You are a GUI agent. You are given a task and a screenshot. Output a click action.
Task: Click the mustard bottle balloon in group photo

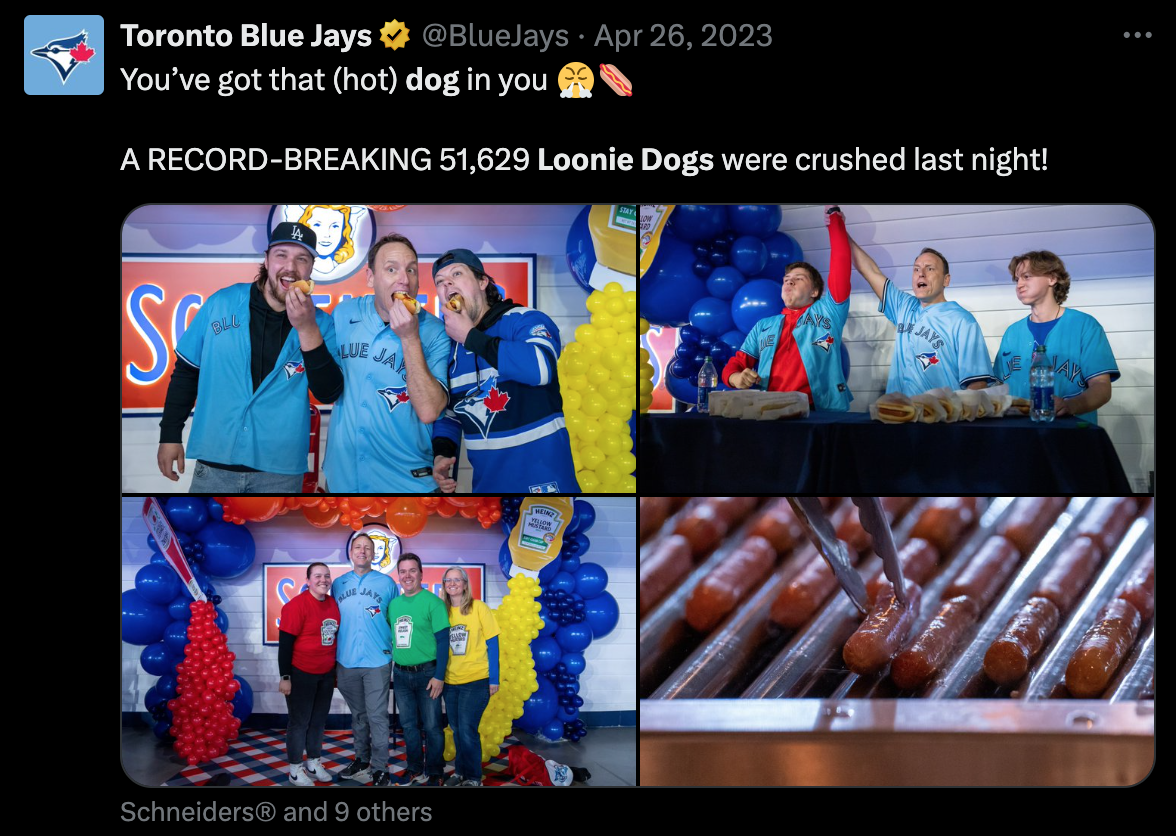point(539,532)
